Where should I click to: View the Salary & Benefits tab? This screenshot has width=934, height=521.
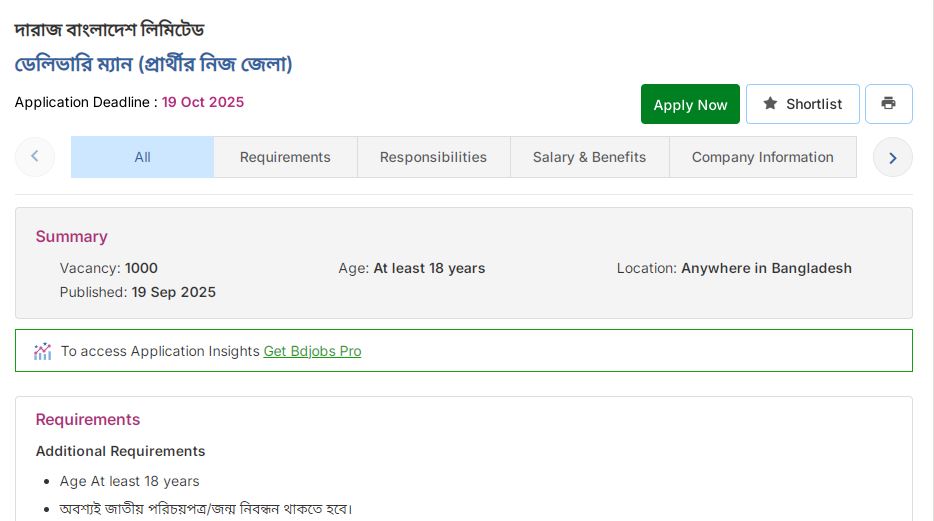[x=590, y=157]
